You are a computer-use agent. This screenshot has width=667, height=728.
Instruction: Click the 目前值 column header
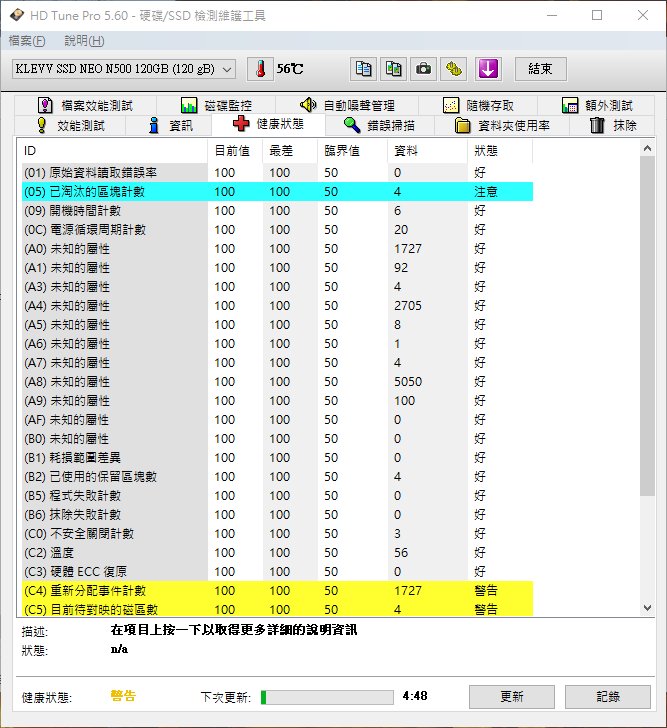pyautogui.click(x=235, y=150)
